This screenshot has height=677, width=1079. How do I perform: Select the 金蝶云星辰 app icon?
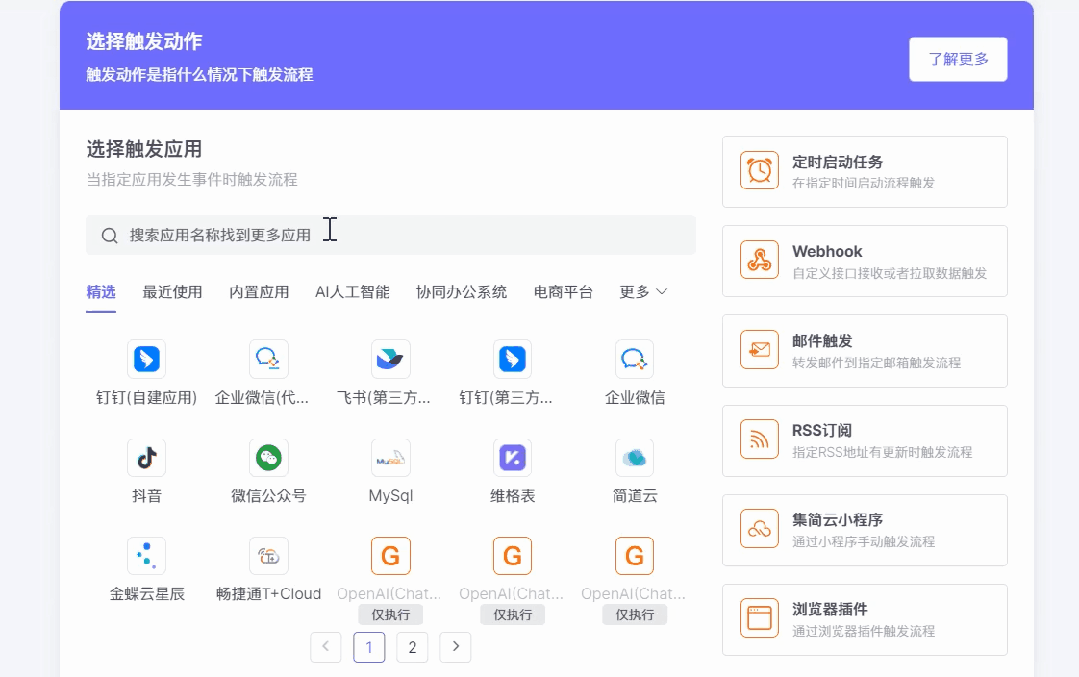(x=147, y=556)
